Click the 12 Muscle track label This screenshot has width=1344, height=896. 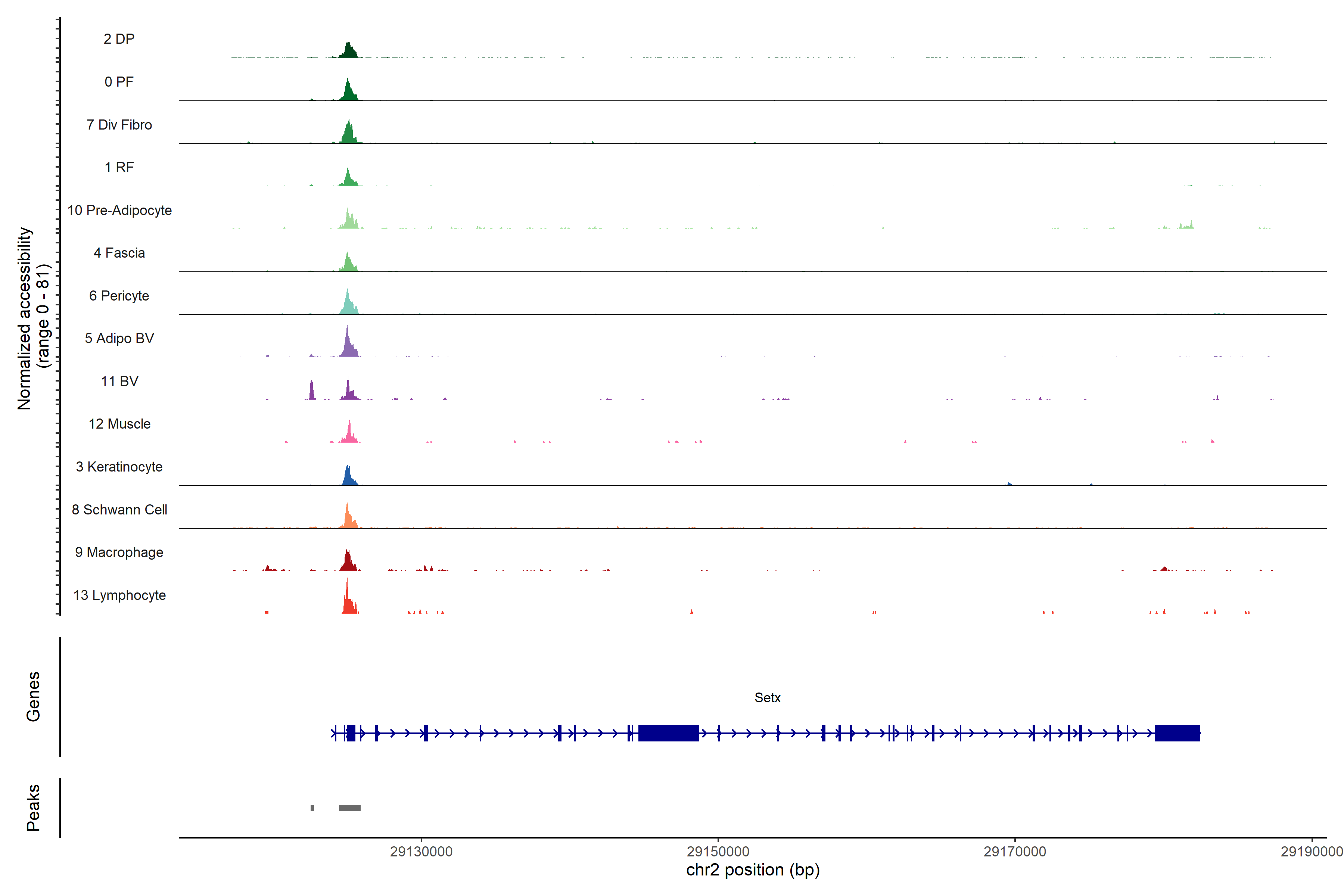119,424
